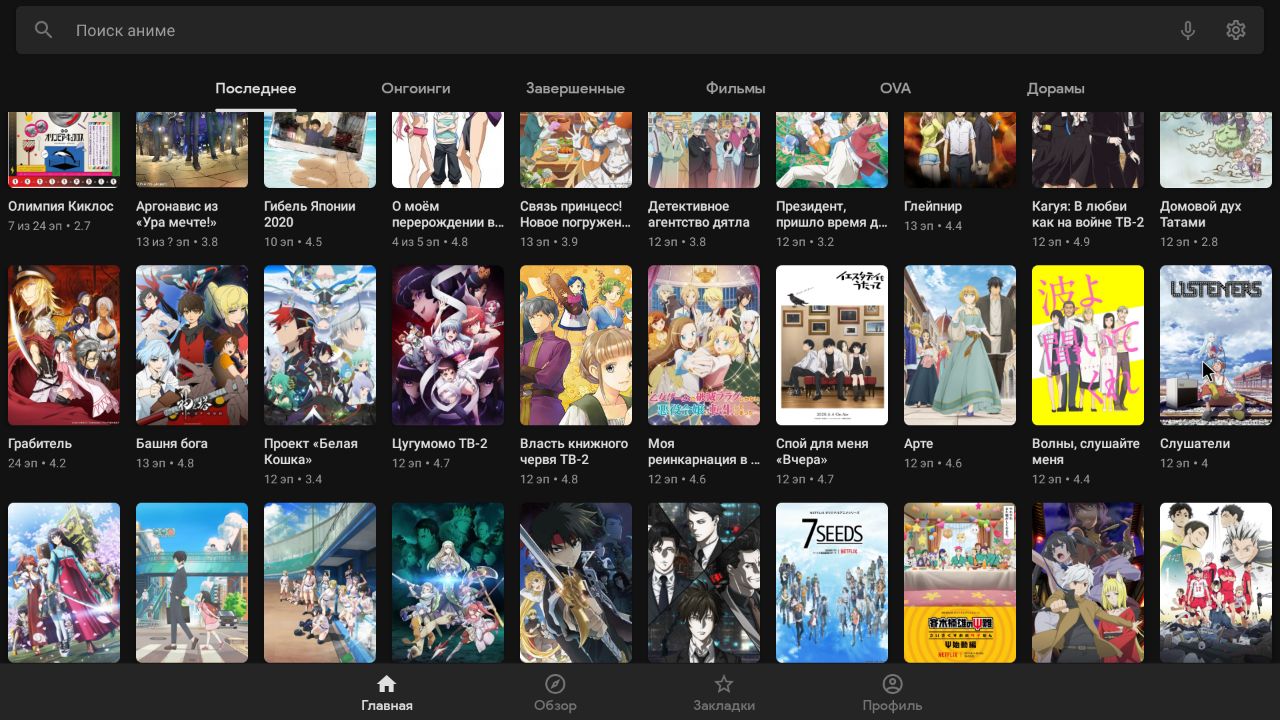Switch to the Последнее tab
This screenshot has height=720, width=1280.
coord(256,88)
